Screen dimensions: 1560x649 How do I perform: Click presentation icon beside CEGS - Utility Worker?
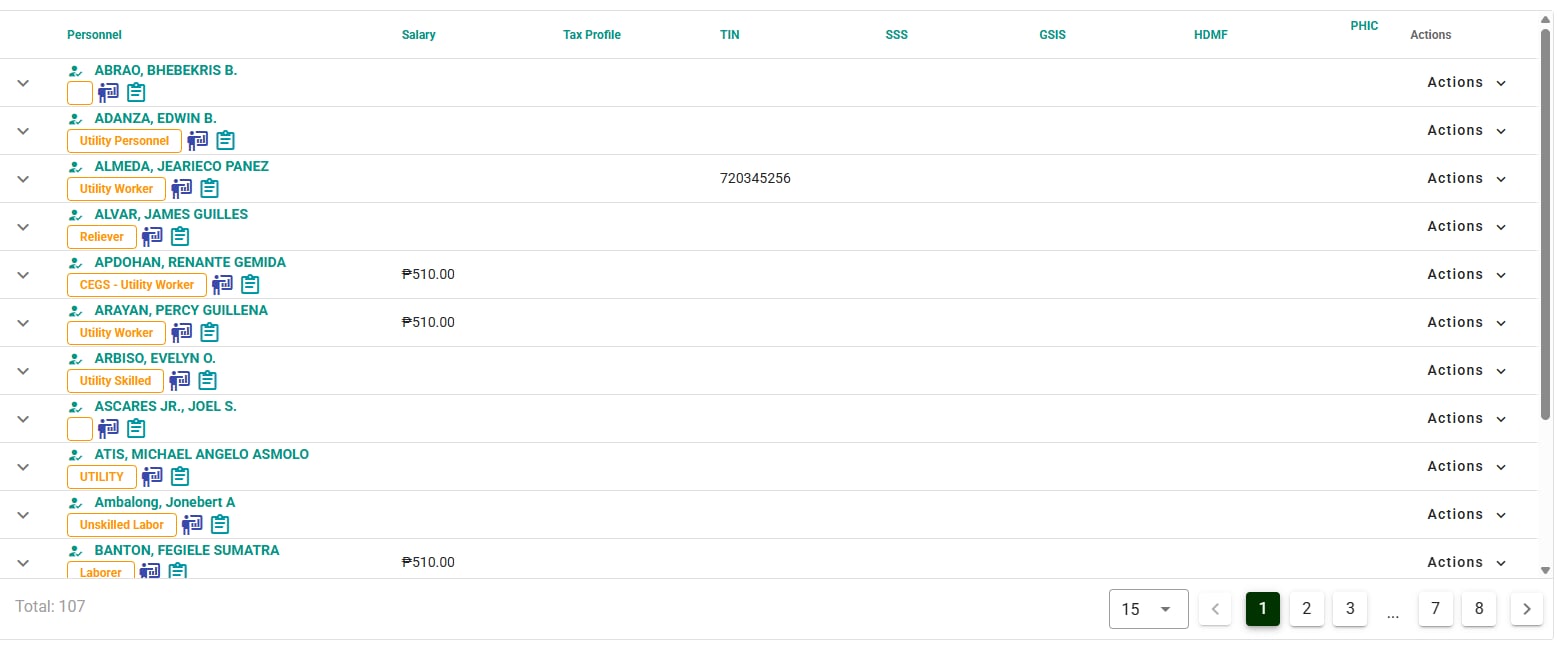coord(222,285)
